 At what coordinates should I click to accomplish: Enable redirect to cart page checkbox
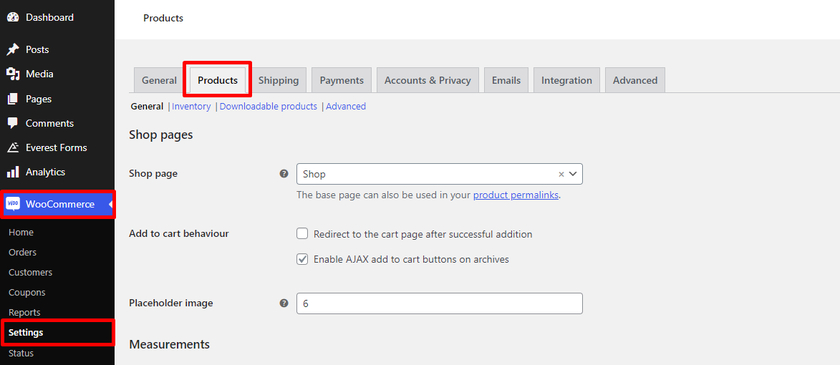point(303,234)
